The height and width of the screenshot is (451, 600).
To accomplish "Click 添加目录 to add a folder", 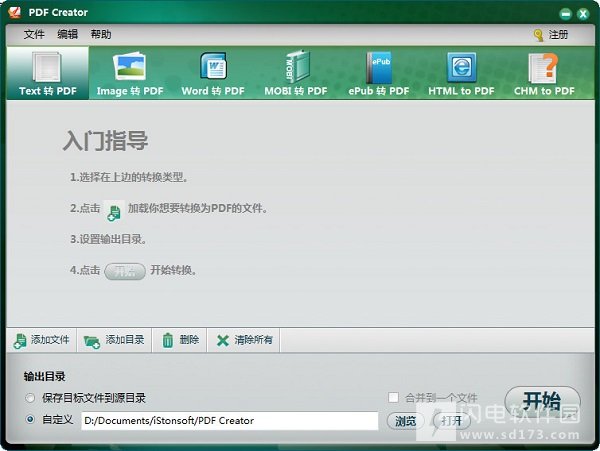I will tap(114, 340).
